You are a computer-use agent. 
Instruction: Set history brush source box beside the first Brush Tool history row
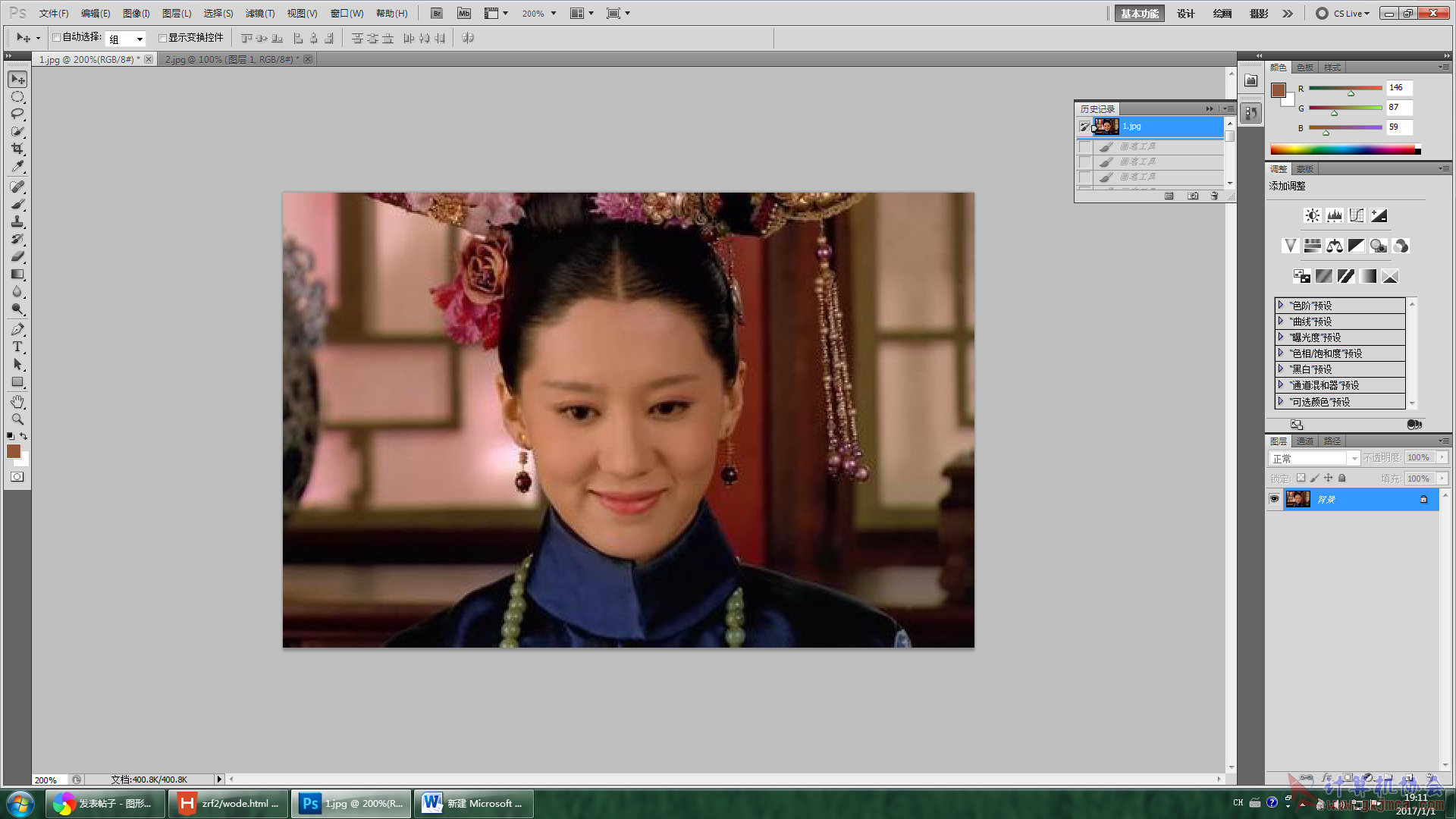pos(1085,147)
